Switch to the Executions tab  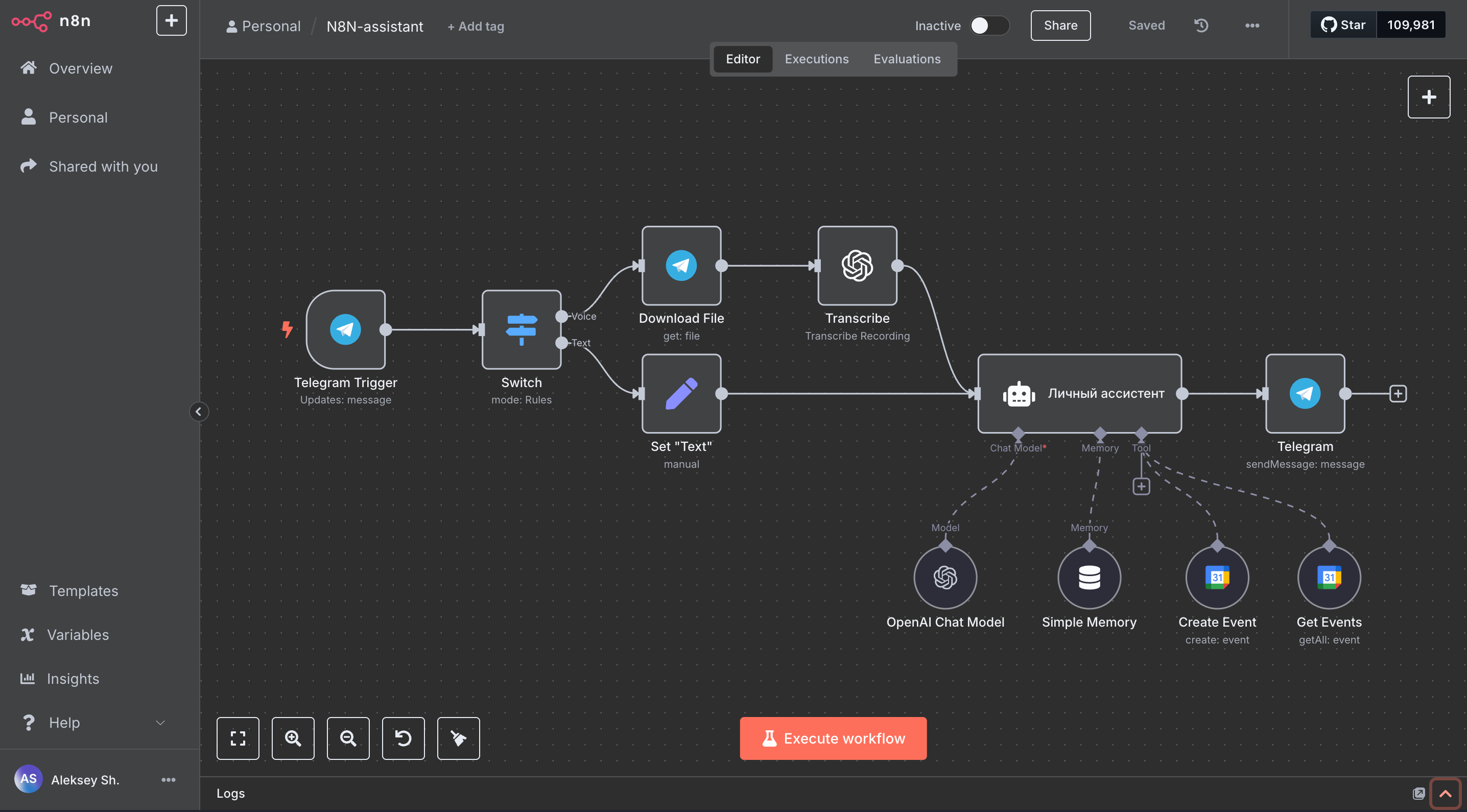(816, 59)
